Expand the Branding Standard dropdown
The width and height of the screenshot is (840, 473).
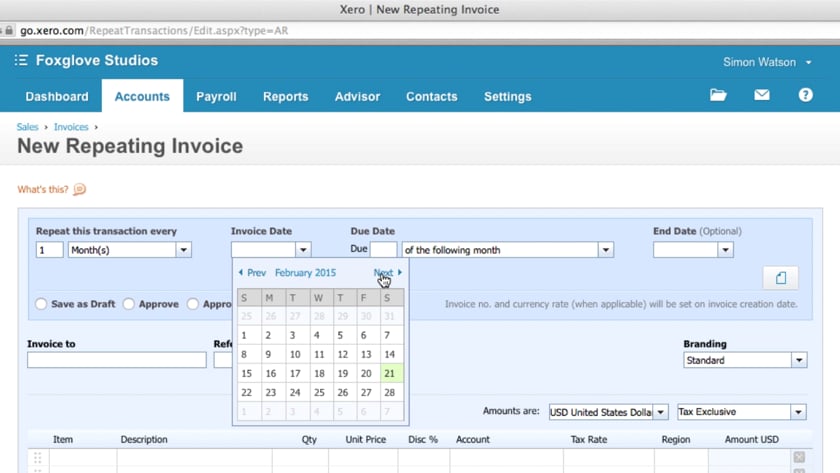point(799,360)
